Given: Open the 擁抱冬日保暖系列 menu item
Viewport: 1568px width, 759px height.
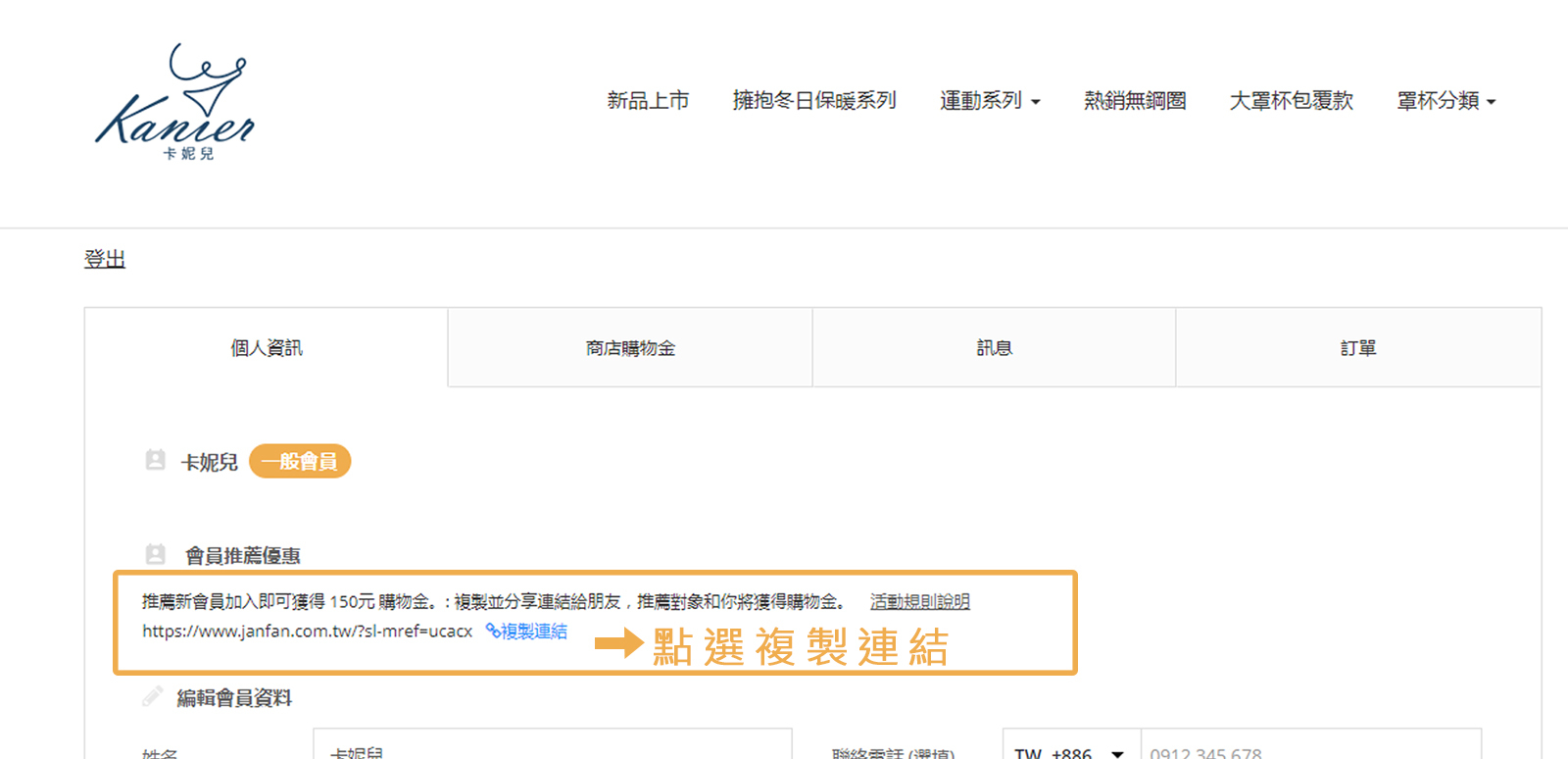Looking at the screenshot, I should pos(814,101).
